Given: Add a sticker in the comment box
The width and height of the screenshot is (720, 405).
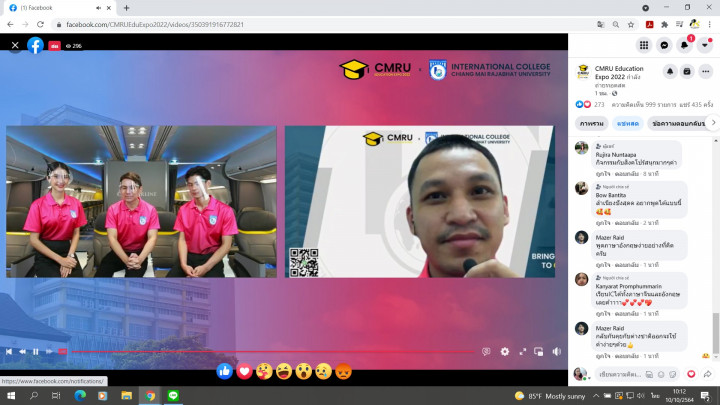Looking at the screenshot, I should tap(673, 375).
